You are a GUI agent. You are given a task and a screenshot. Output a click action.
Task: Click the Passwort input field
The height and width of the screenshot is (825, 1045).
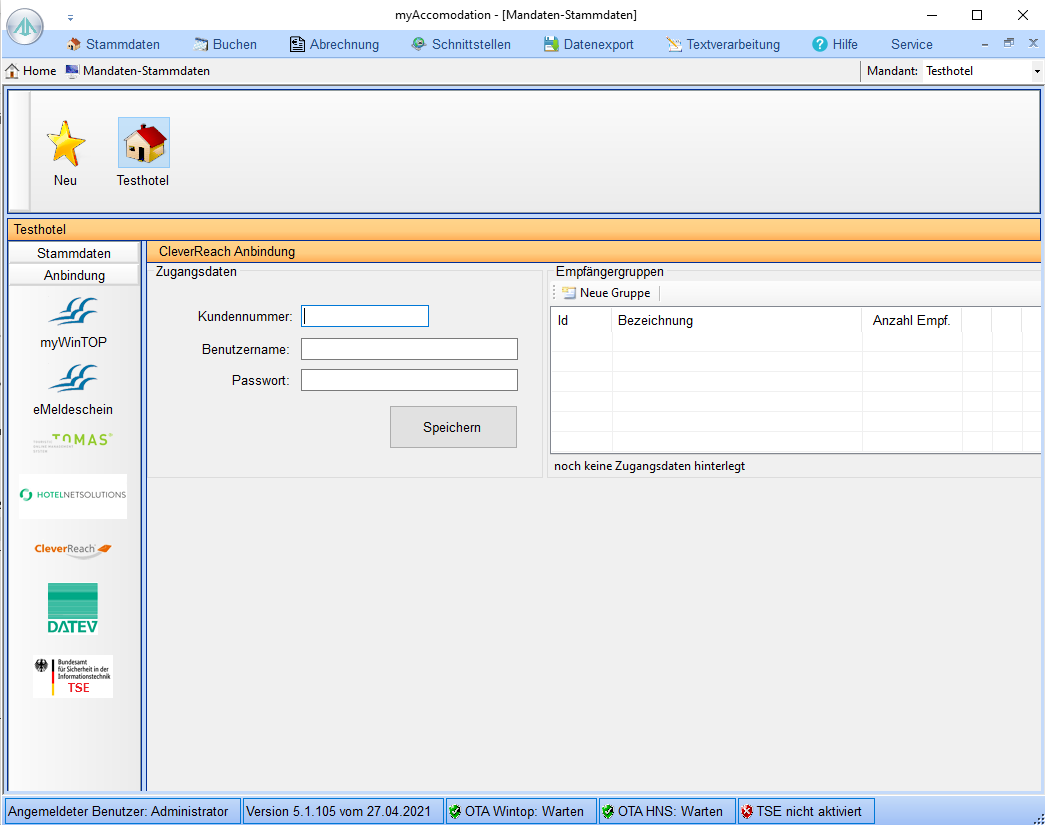(409, 380)
